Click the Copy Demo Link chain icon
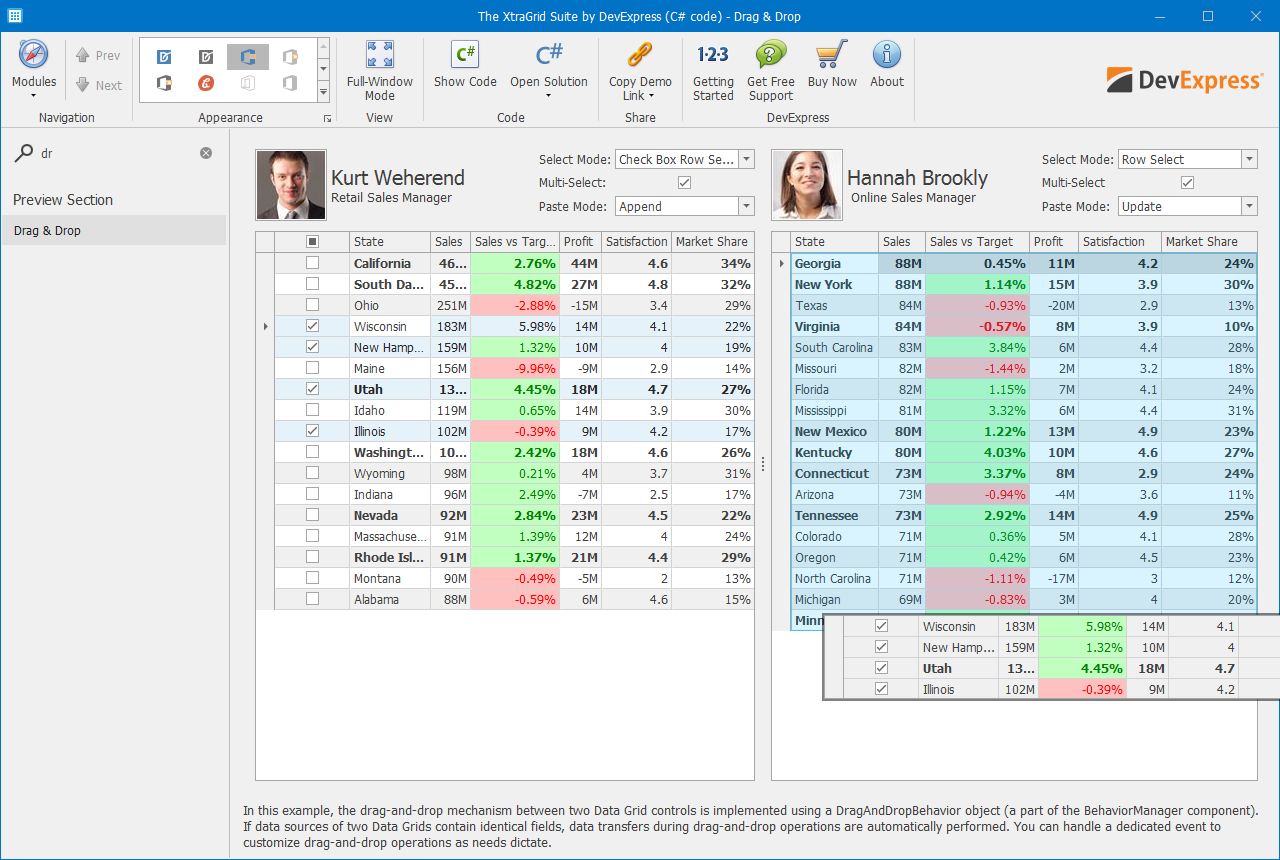Image resolution: width=1280 pixels, height=860 pixels. click(640, 55)
